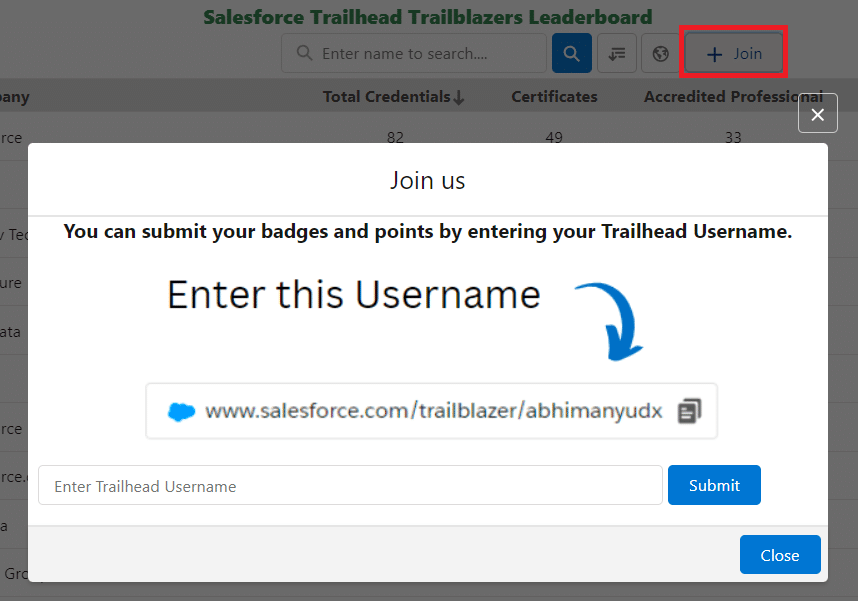The image size is (858, 601).
Task: Click the Certificates column header
Action: 554,97
